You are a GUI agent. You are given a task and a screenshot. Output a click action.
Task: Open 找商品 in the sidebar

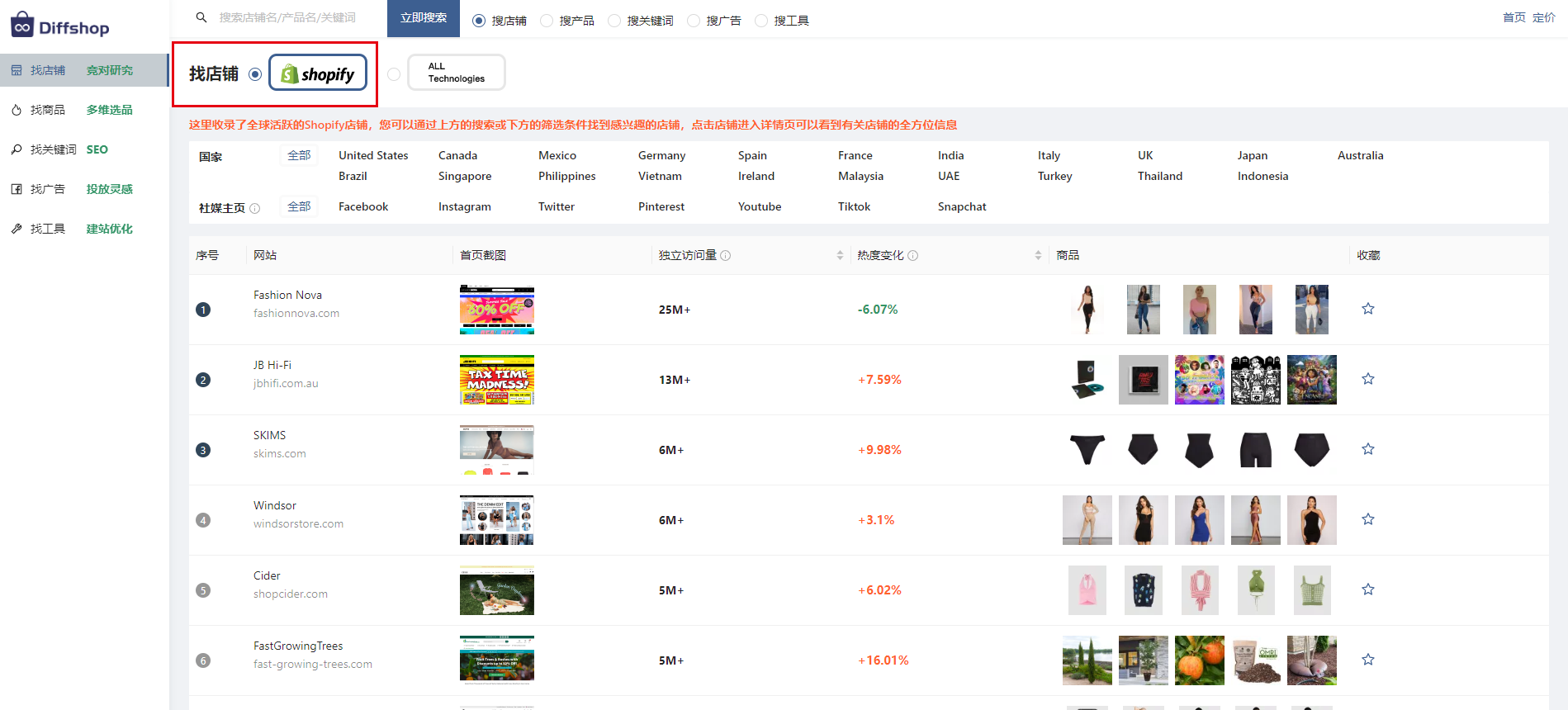click(x=48, y=110)
